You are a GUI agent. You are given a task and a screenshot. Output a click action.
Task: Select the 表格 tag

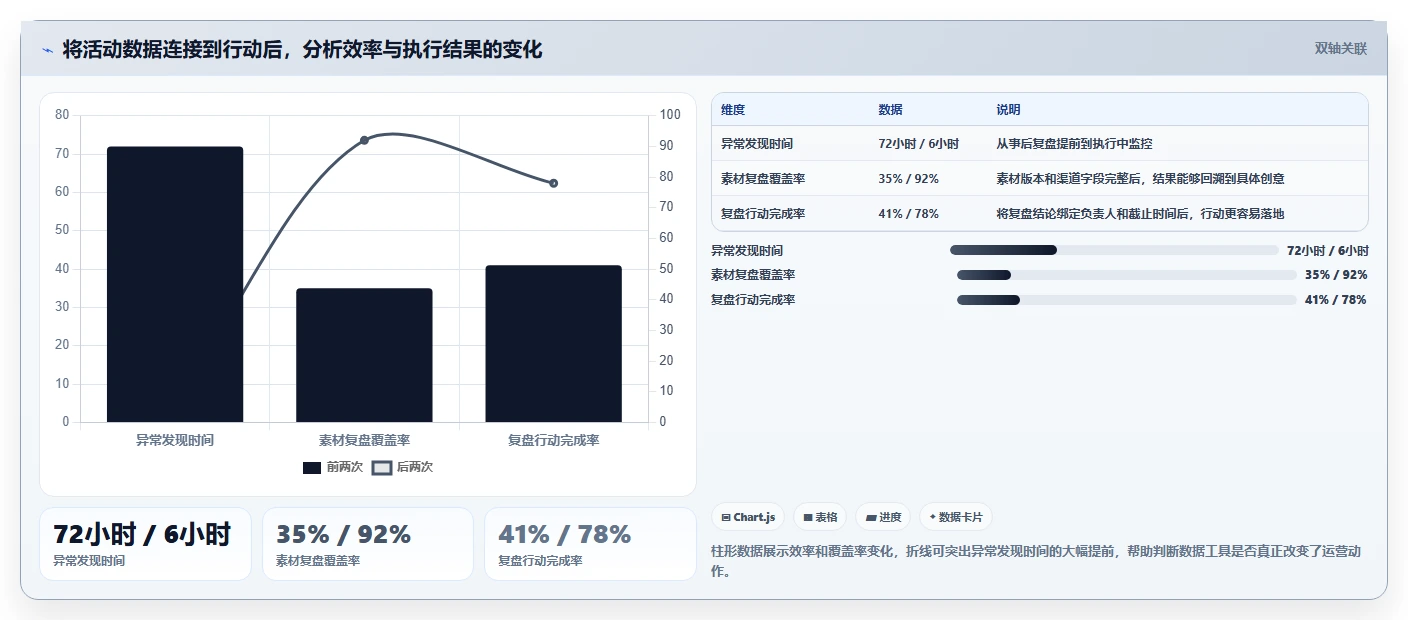pyautogui.click(x=820, y=517)
